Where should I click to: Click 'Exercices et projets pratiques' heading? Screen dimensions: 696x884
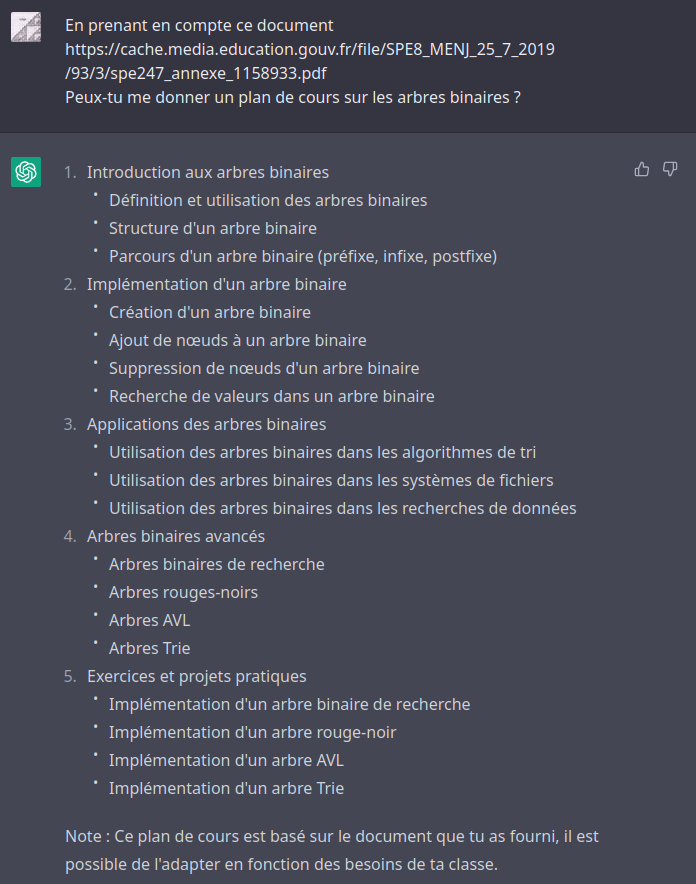197,676
